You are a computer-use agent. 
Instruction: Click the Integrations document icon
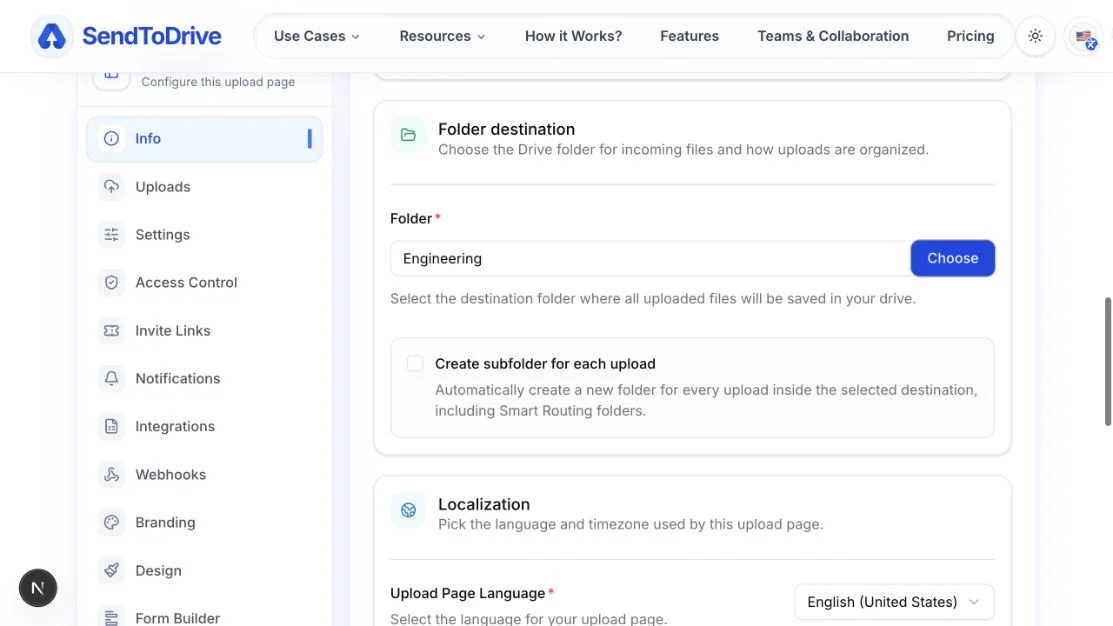tap(111, 427)
